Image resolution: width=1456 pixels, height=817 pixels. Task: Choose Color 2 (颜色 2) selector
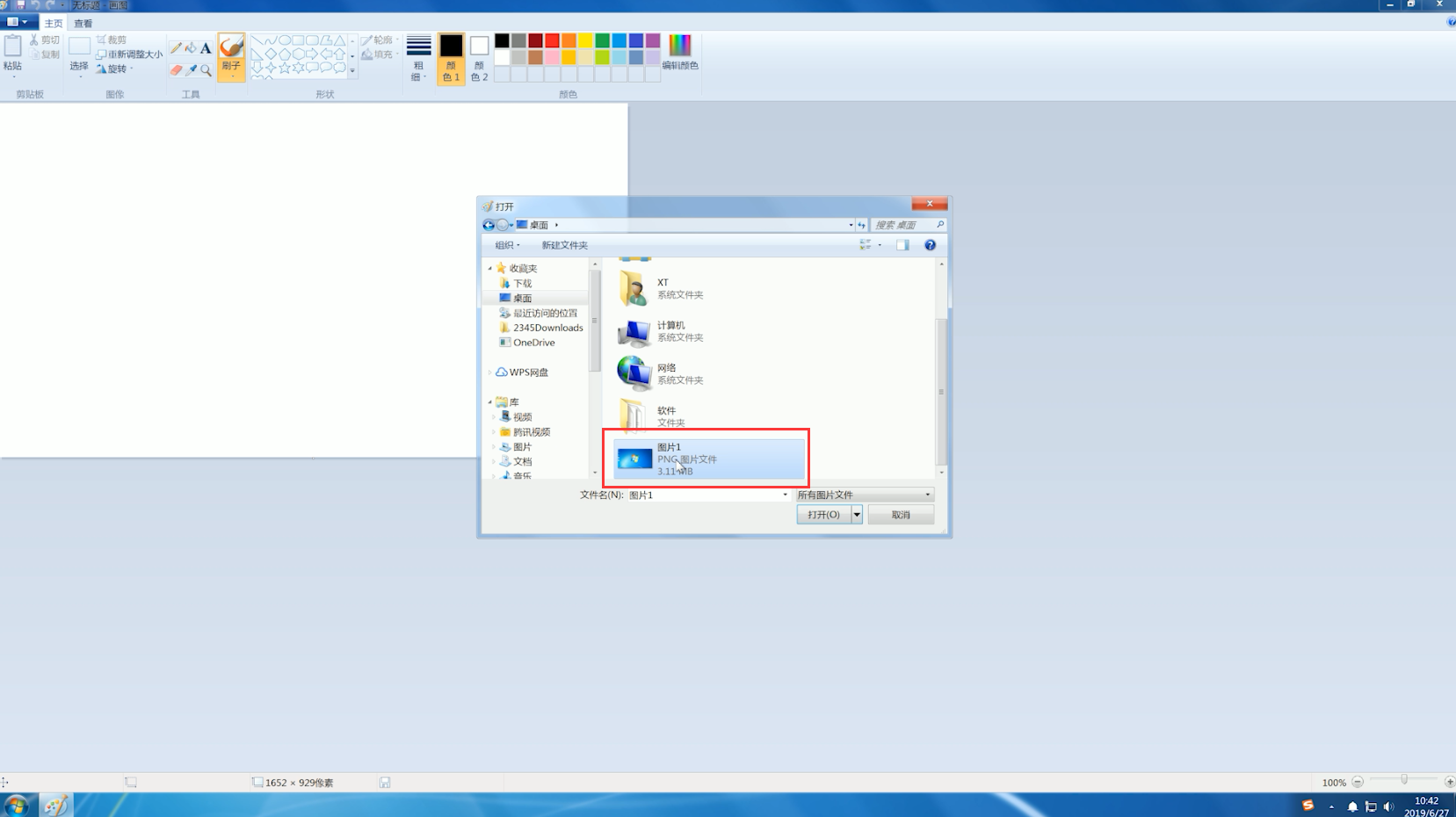[x=479, y=58]
